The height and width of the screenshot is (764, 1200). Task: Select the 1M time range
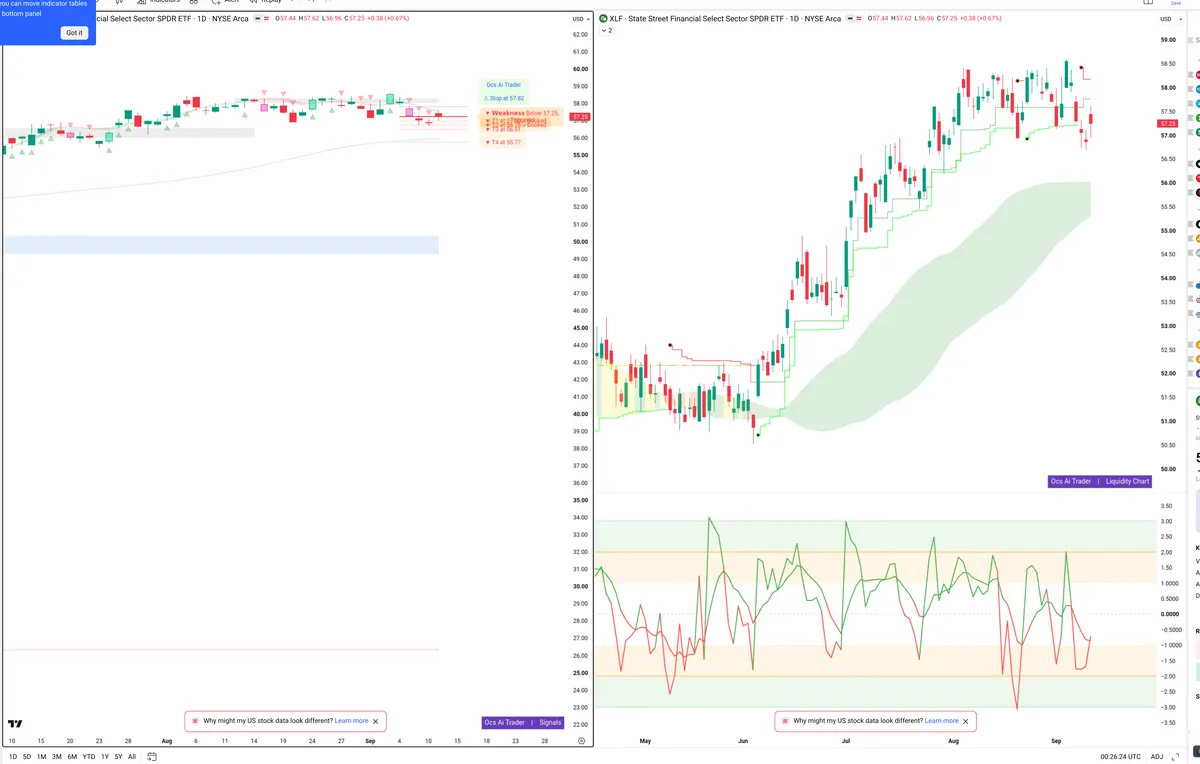[41, 756]
